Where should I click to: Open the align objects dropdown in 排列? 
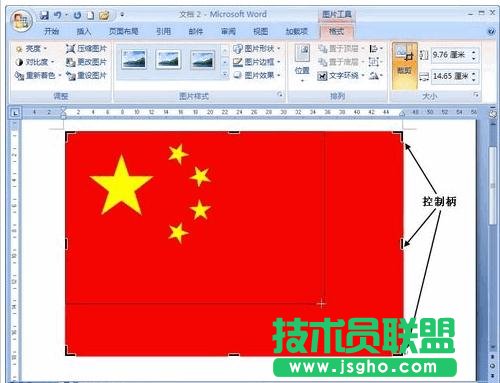pyautogui.click(x=376, y=49)
